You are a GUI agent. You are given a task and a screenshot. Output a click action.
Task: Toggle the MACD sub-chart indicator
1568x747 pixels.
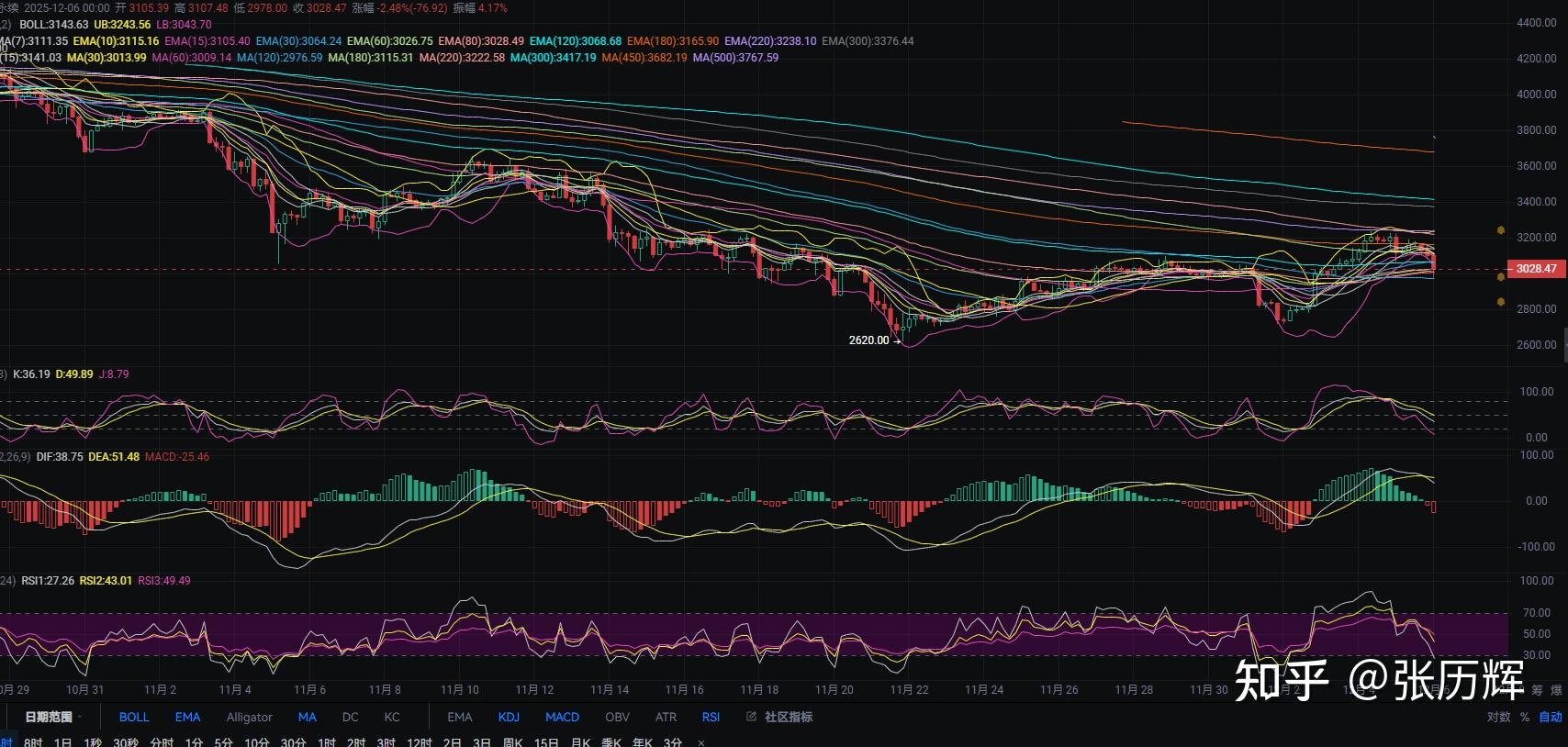coord(562,717)
